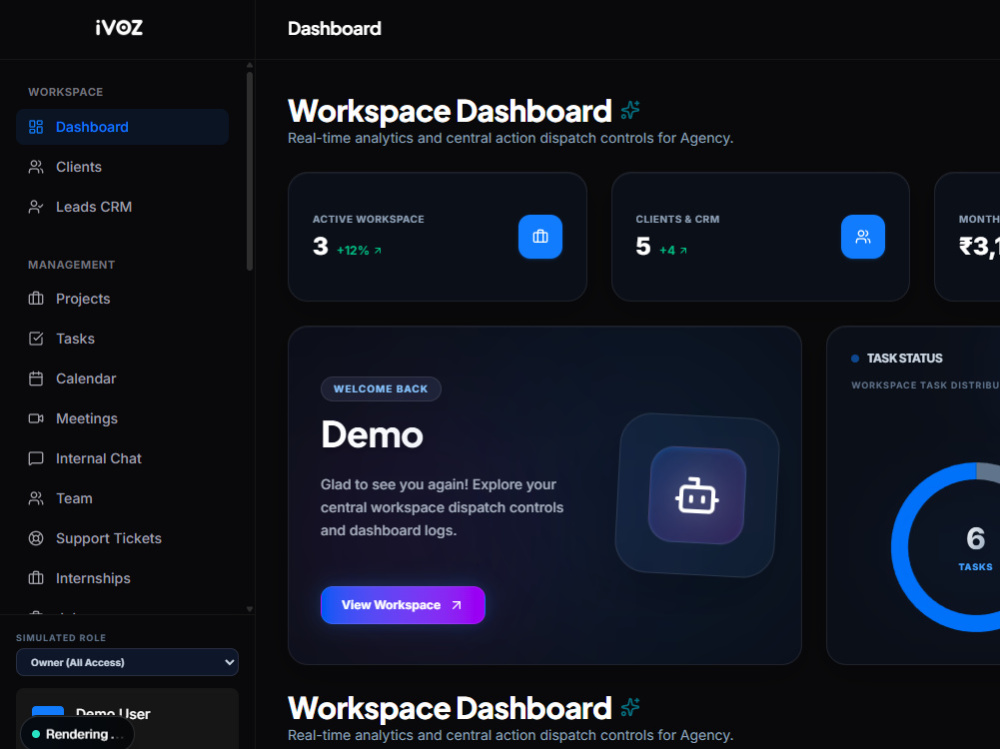This screenshot has height=749, width=1000.
Task: Click the WORKSPACE section header
Action: [66, 92]
